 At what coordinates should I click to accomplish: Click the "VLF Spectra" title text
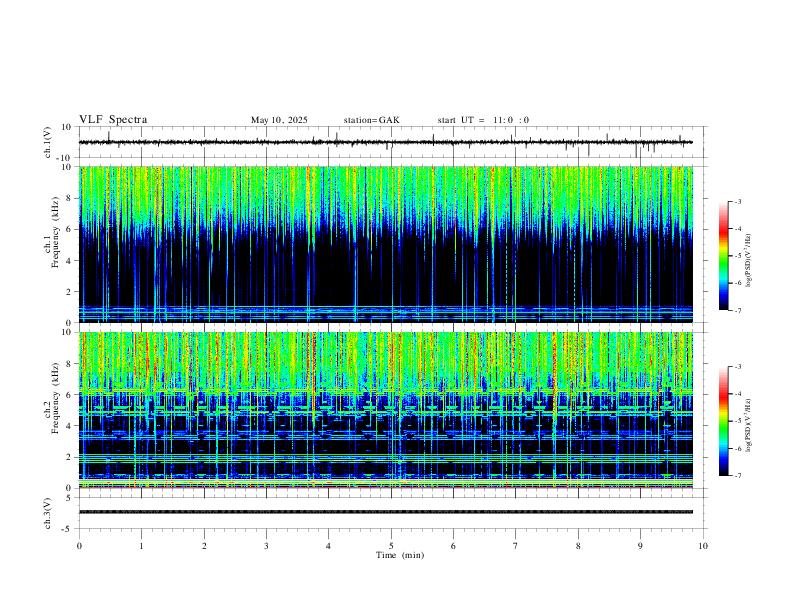(x=113, y=120)
